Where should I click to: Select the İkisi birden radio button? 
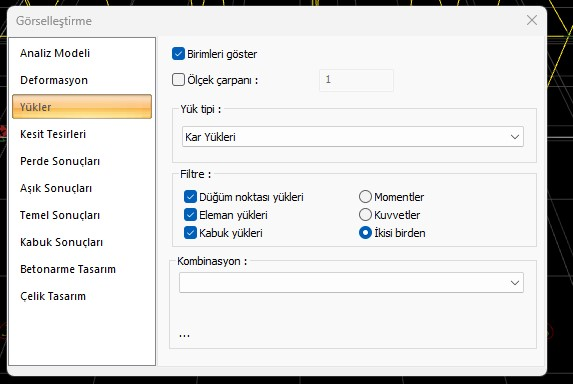(x=365, y=233)
